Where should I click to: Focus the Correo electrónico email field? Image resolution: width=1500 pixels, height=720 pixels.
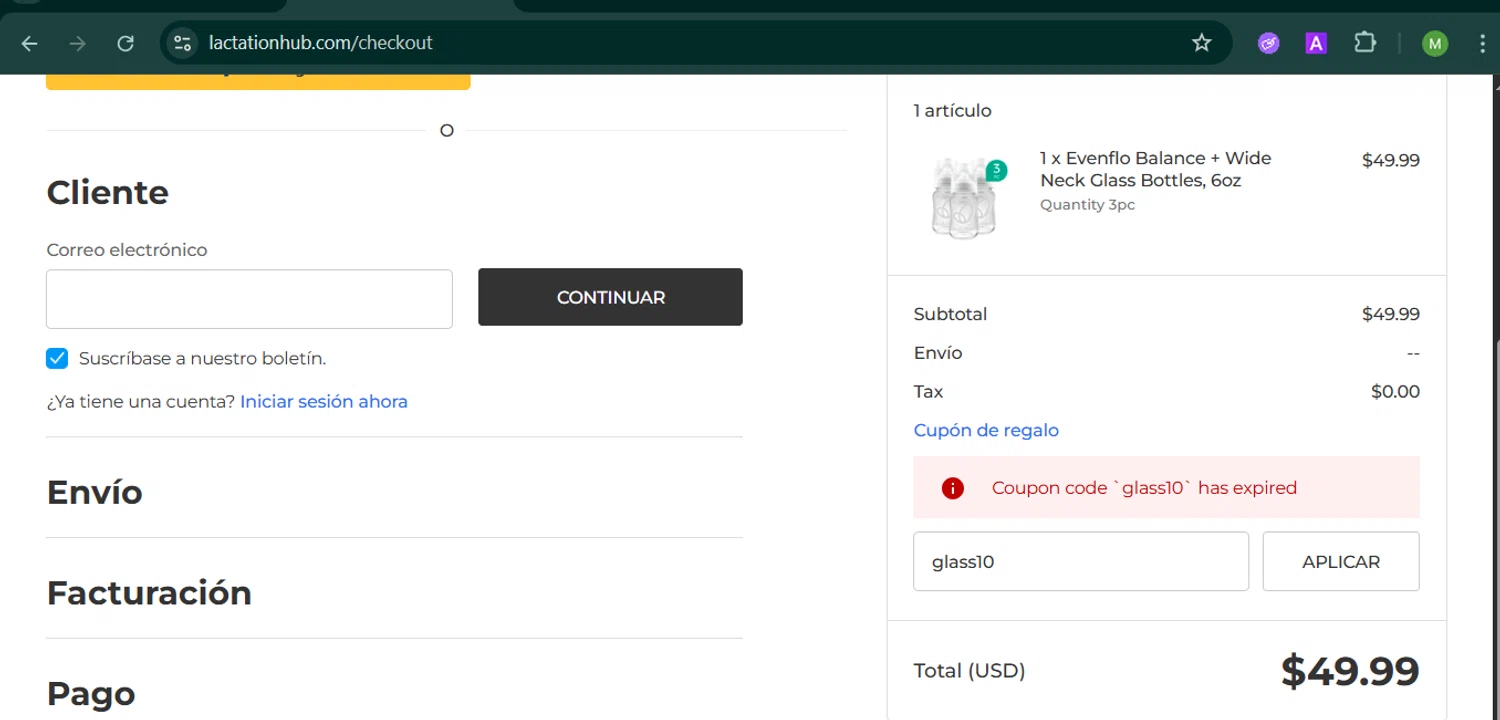(x=249, y=298)
